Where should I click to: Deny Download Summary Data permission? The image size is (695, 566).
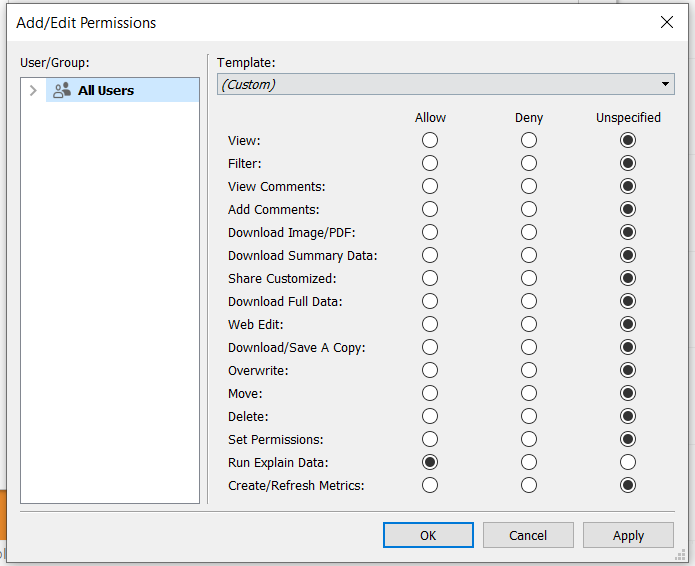(529, 255)
